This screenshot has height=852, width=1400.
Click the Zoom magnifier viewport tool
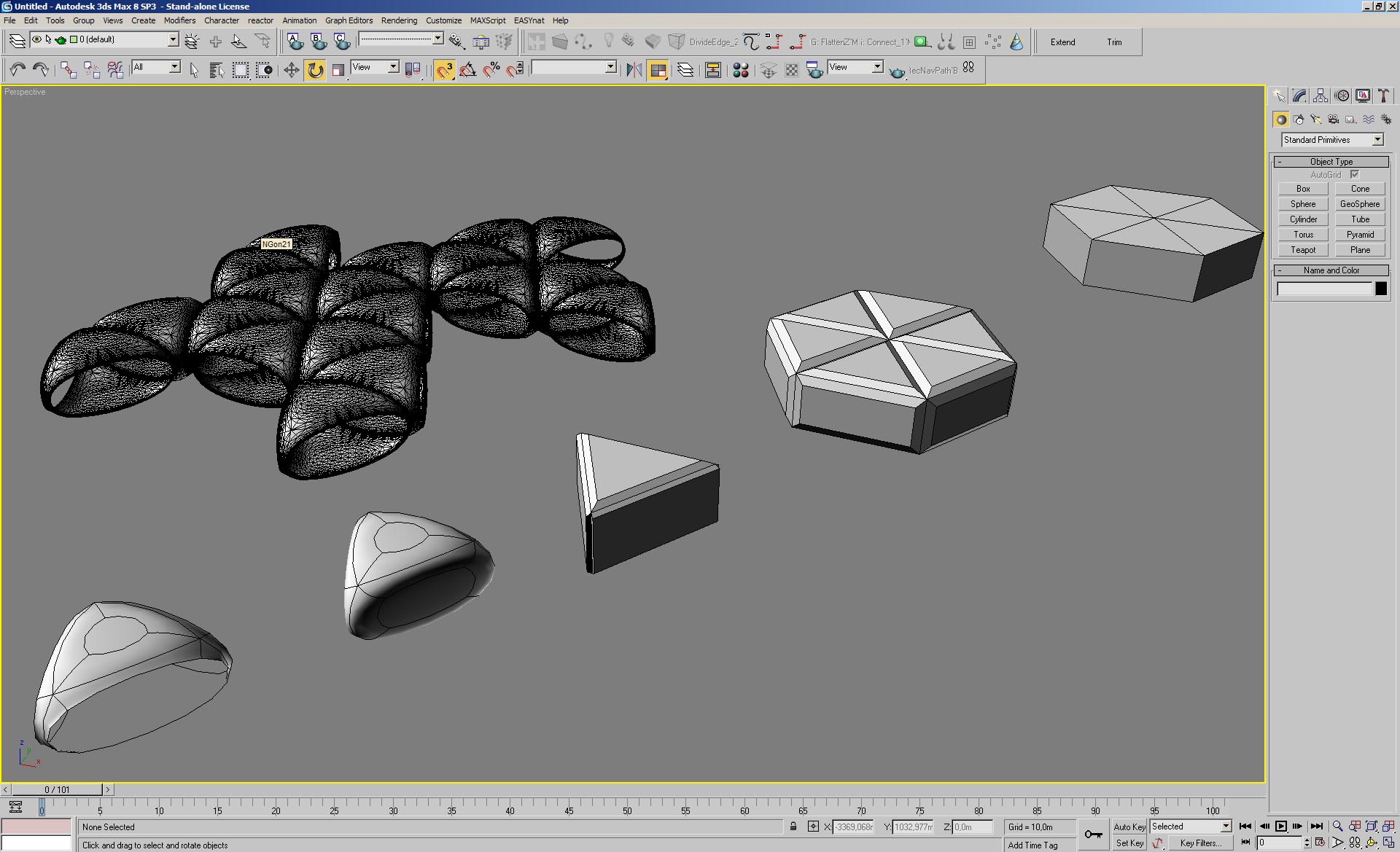[1337, 826]
